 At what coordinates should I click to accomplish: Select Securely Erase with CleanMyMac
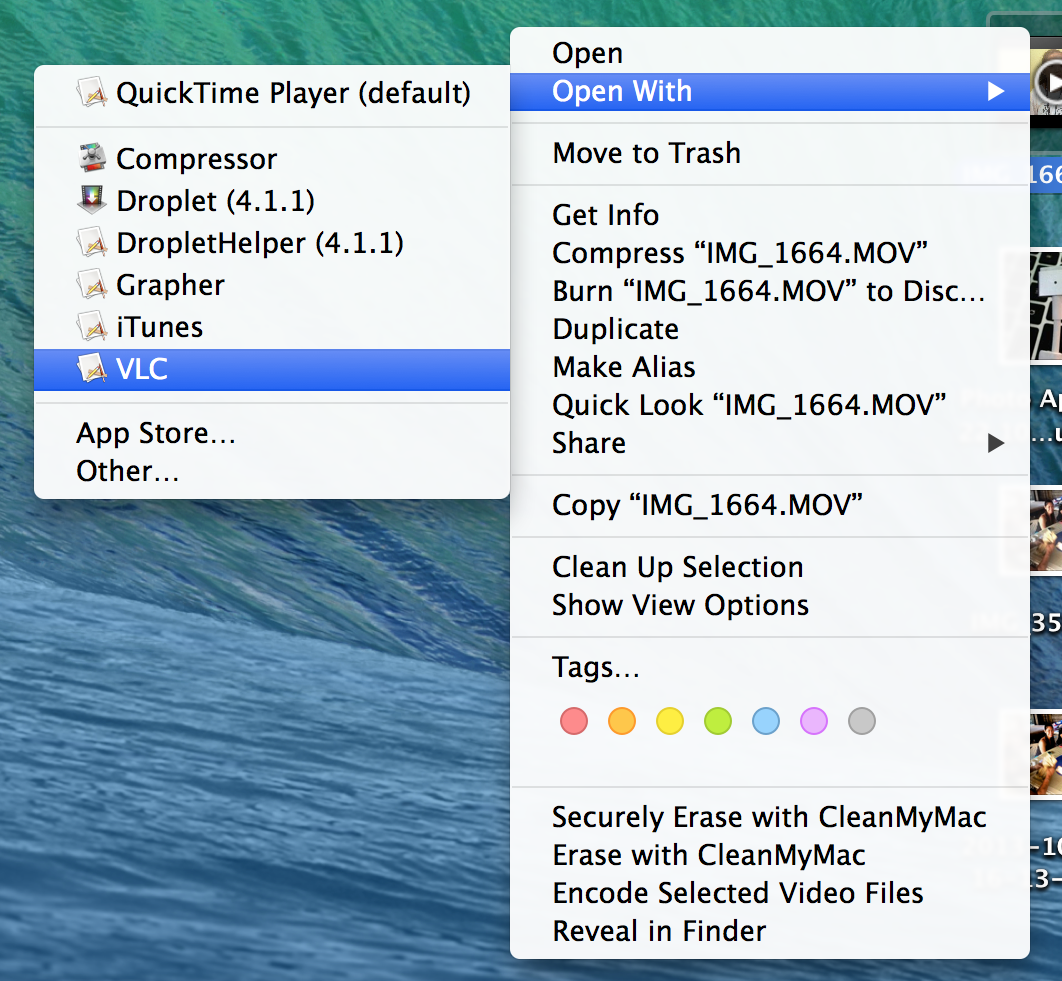[769, 817]
